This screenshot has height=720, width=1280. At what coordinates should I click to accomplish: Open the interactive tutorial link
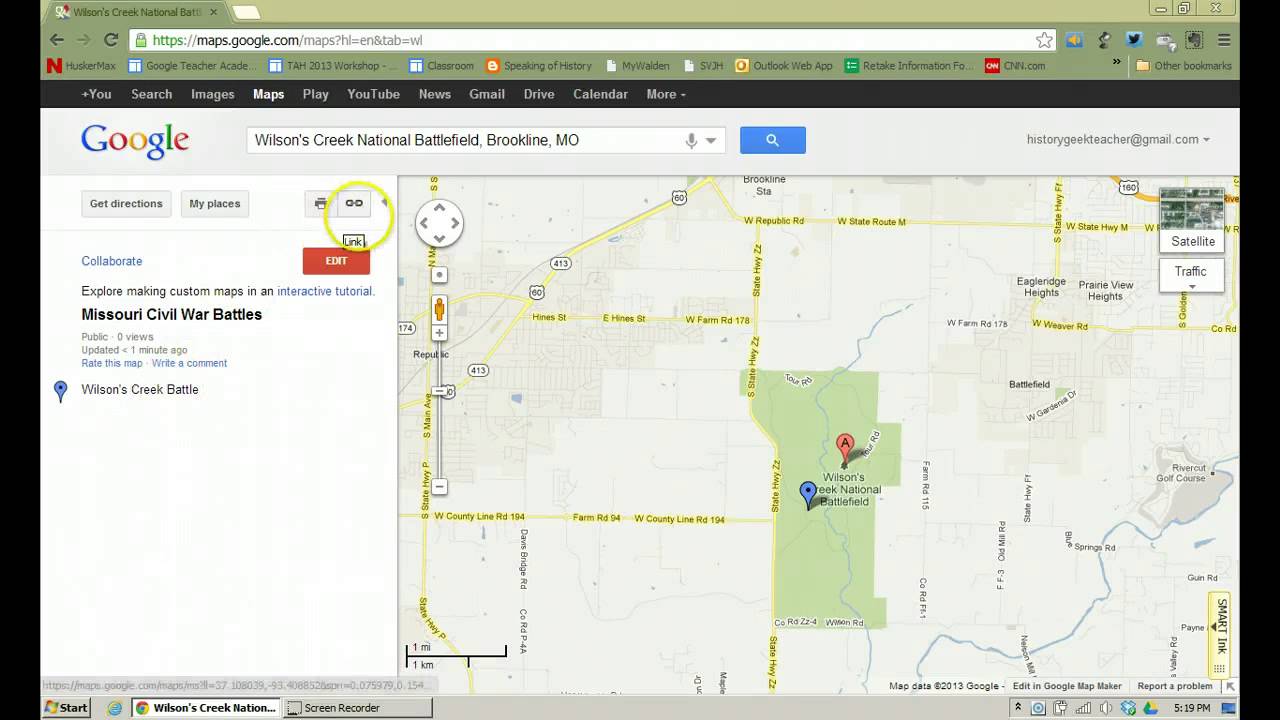click(x=324, y=292)
